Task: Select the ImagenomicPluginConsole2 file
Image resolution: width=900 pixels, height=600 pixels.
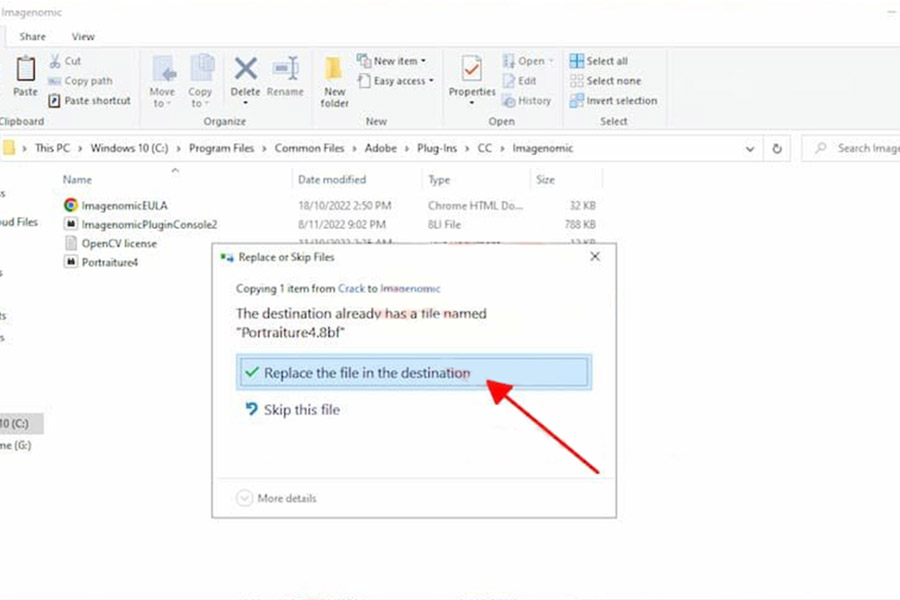Action: coord(149,224)
